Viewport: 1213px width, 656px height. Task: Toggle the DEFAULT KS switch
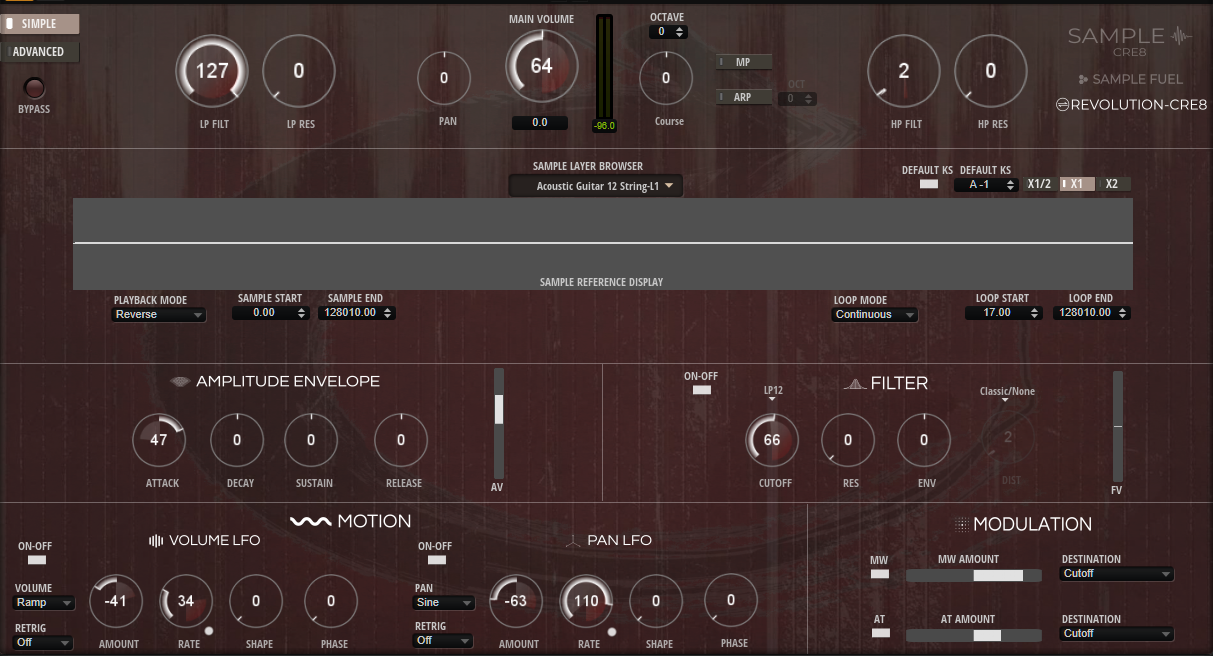click(x=929, y=184)
